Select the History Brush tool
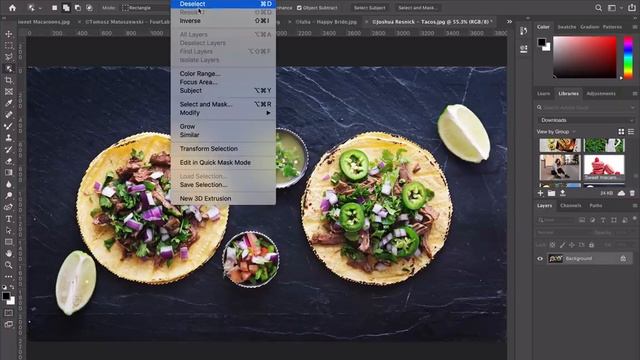Screen dimensions: 640x360 click(9, 149)
